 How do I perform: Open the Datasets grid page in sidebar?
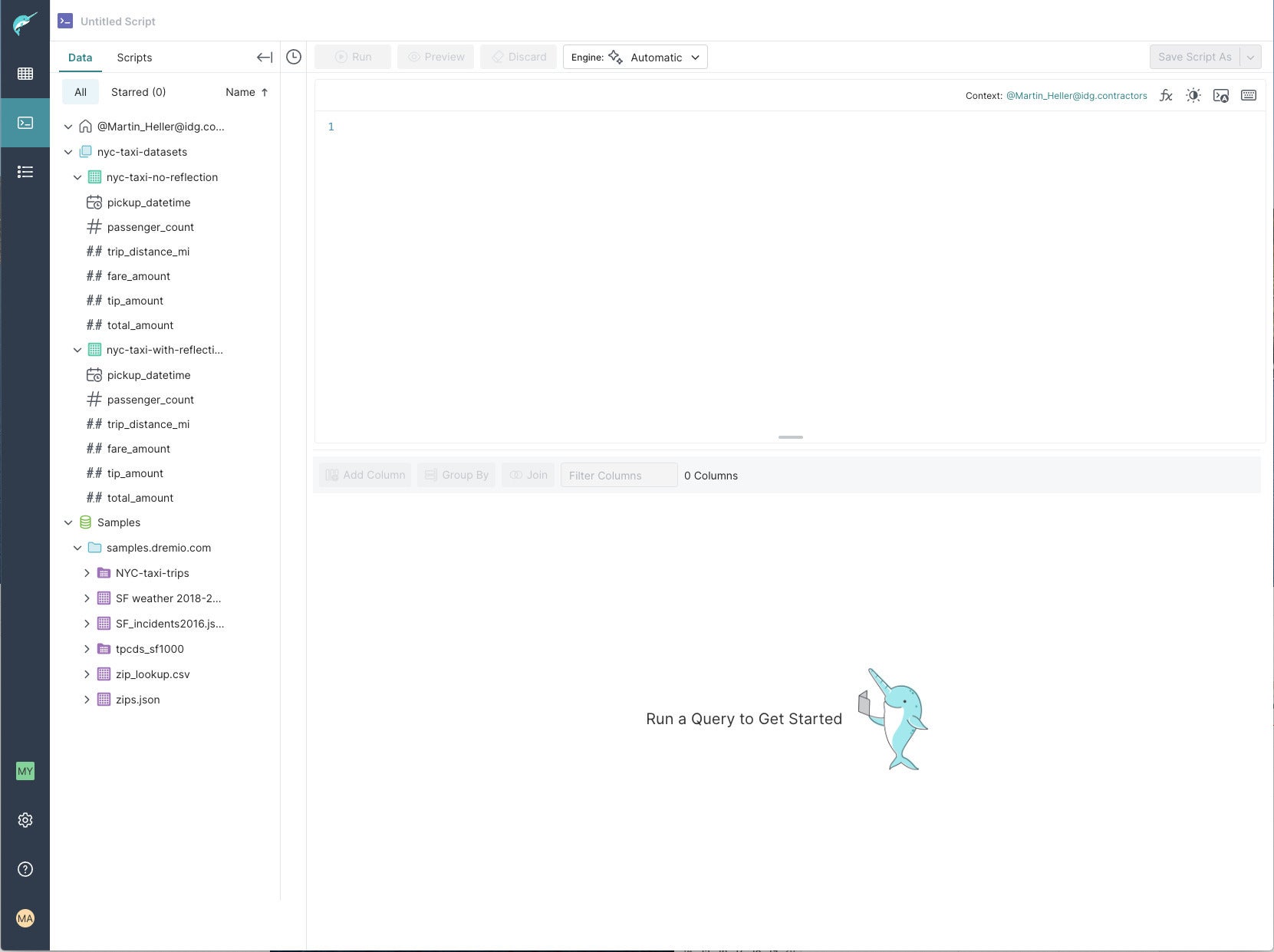(25, 74)
